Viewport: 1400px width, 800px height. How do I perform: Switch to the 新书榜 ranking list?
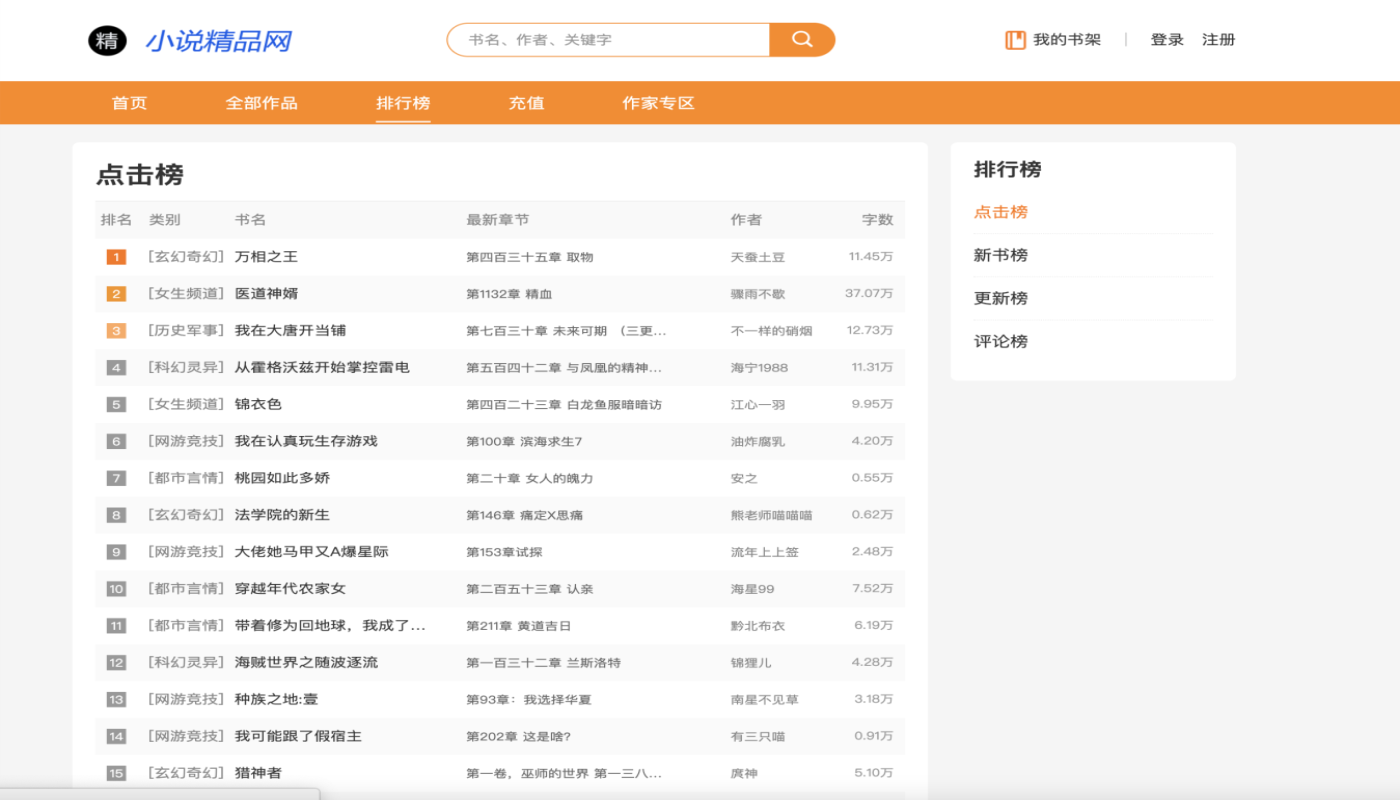tap(1001, 255)
